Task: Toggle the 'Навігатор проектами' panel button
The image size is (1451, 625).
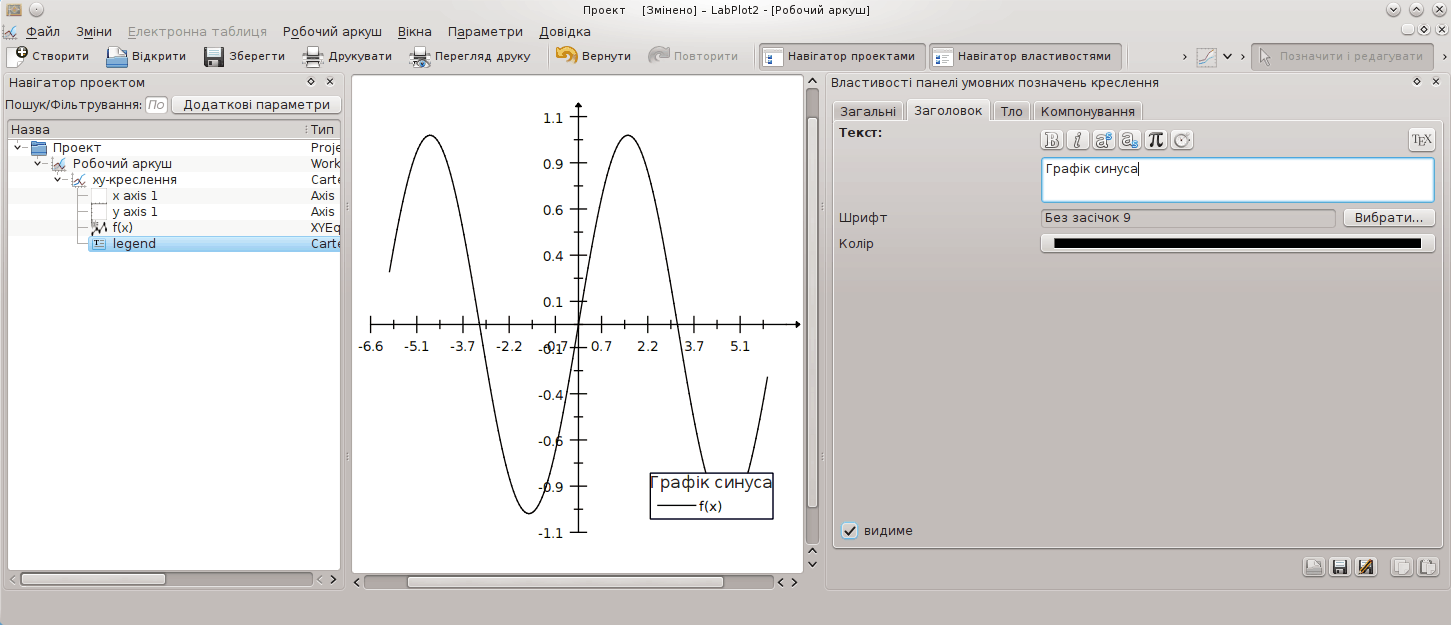Action: click(x=840, y=56)
